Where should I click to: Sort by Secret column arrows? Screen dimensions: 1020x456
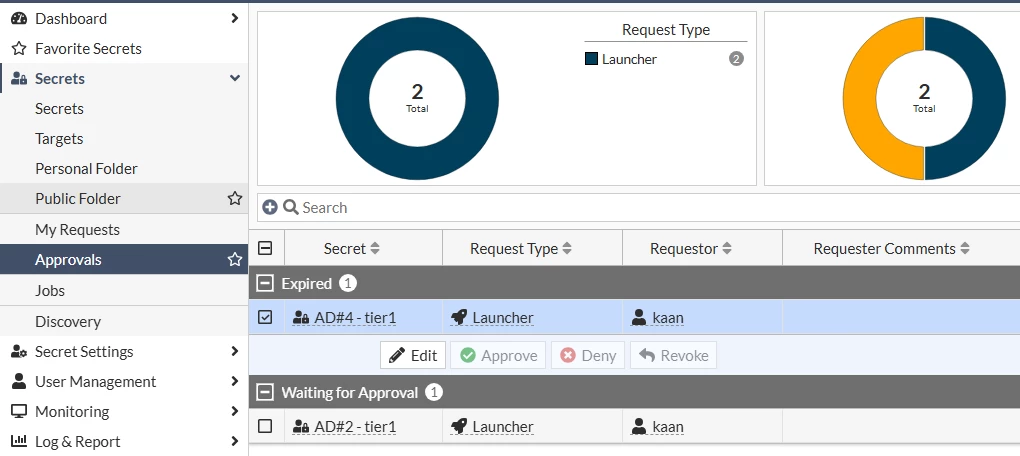375,248
